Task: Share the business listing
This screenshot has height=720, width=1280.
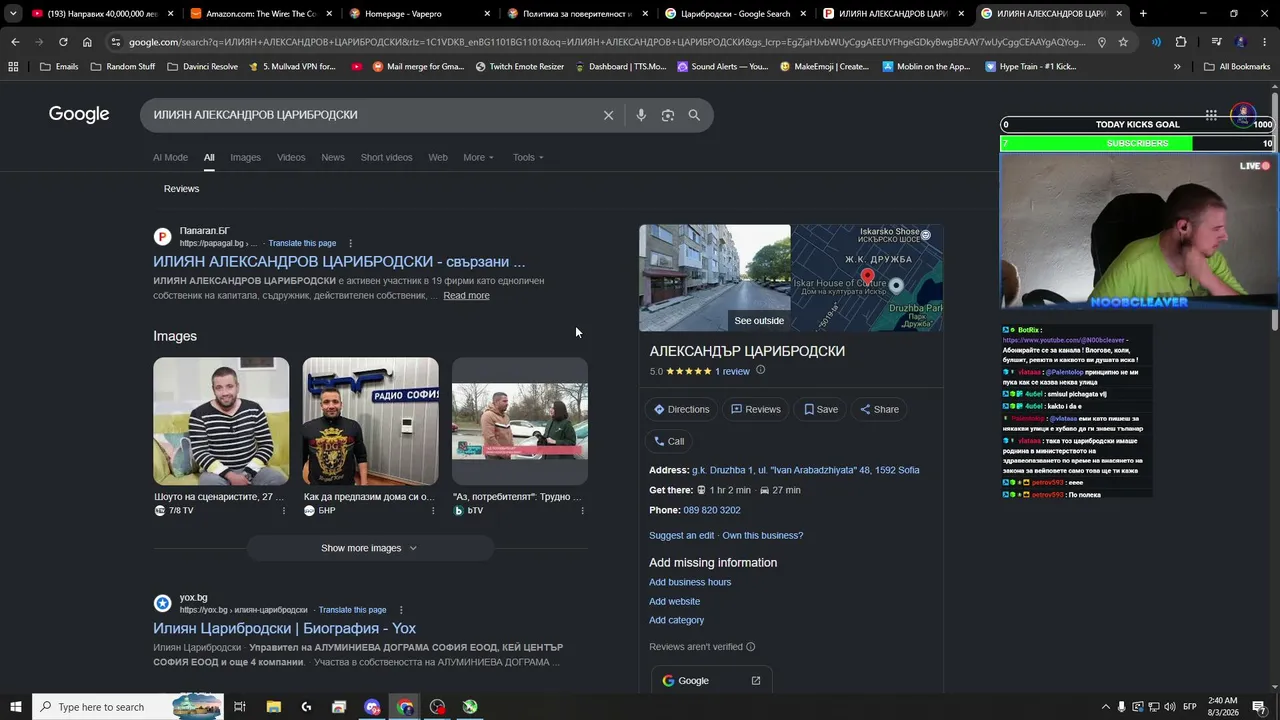Action: pos(879,409)
